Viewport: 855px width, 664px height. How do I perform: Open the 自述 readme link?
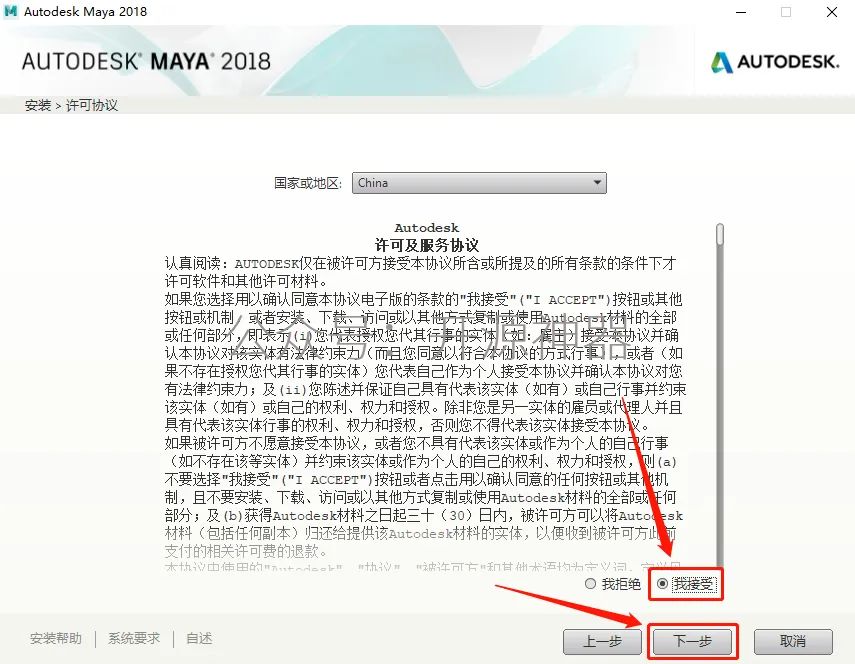click(199, 638)
